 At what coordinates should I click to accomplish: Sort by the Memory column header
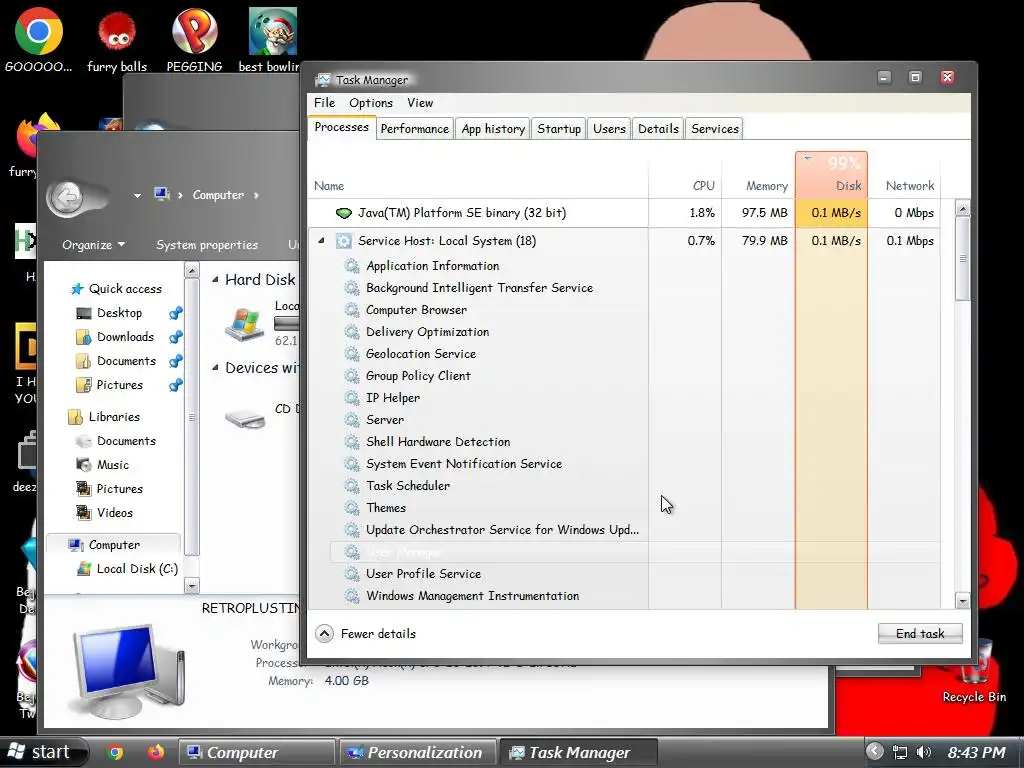coord(758,174)
